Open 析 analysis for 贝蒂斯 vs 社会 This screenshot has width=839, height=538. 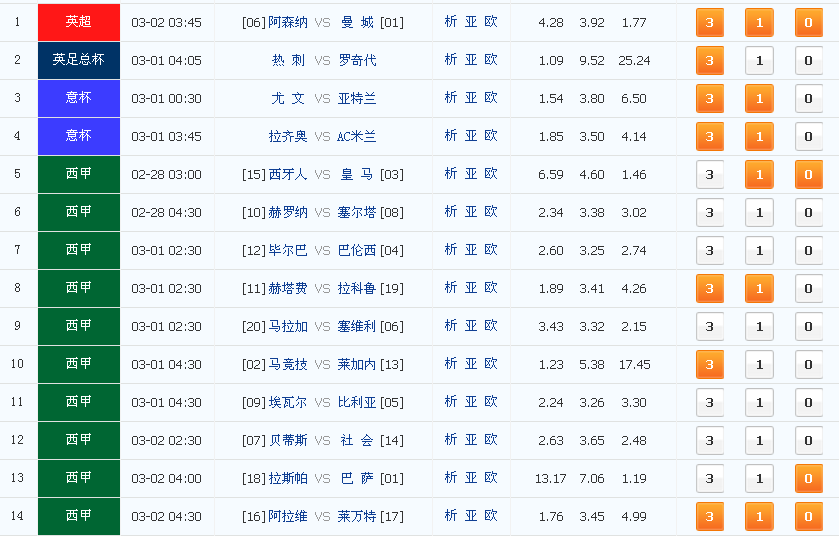451,440
